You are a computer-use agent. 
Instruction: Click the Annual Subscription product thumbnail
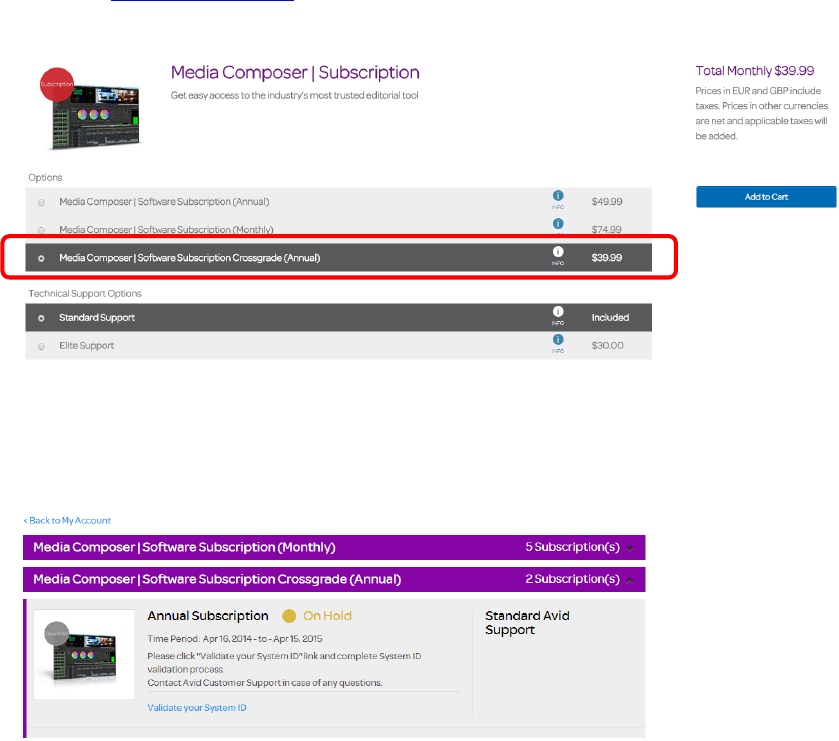point(83,654)
